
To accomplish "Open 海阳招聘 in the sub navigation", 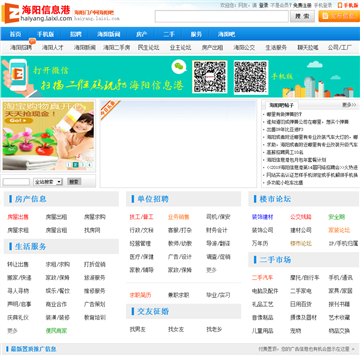I will 21,48.
